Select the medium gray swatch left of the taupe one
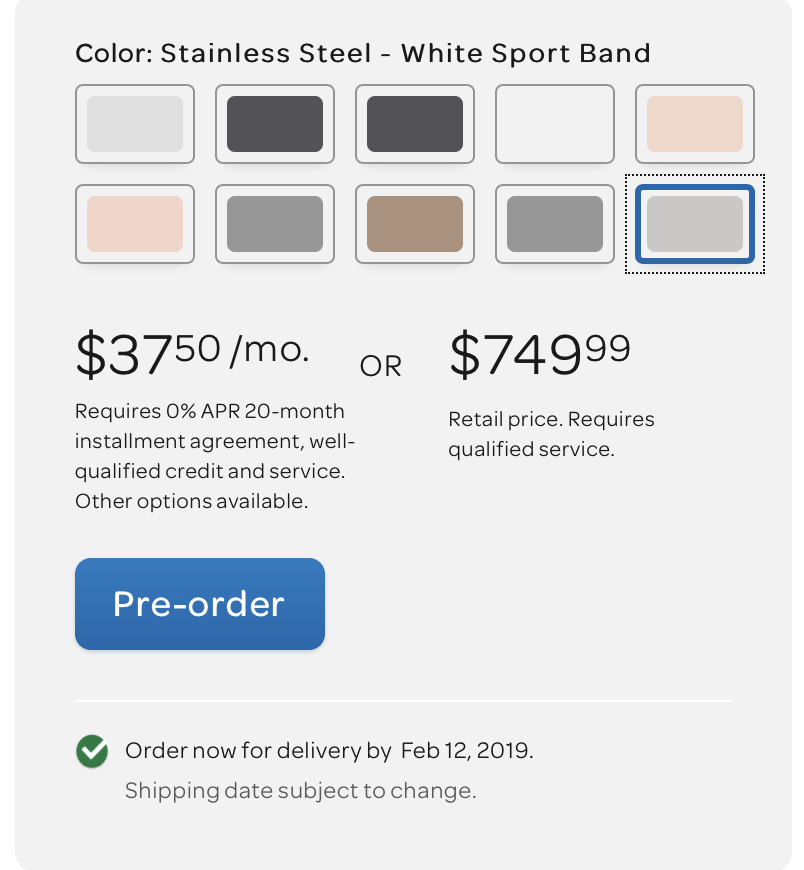 click(275, 224)
